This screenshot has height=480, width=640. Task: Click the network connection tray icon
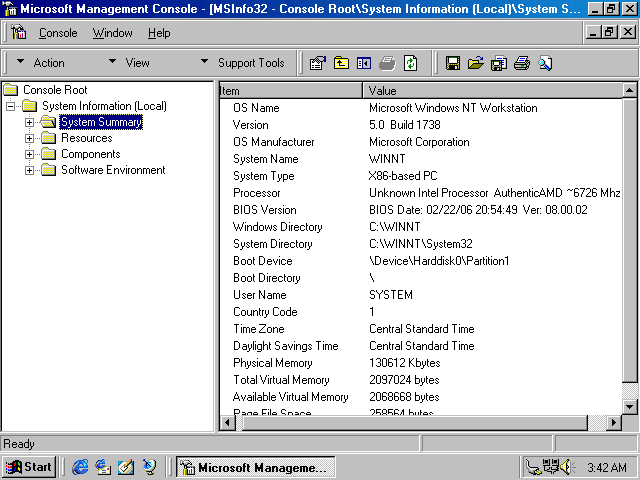tap(551, 467)
